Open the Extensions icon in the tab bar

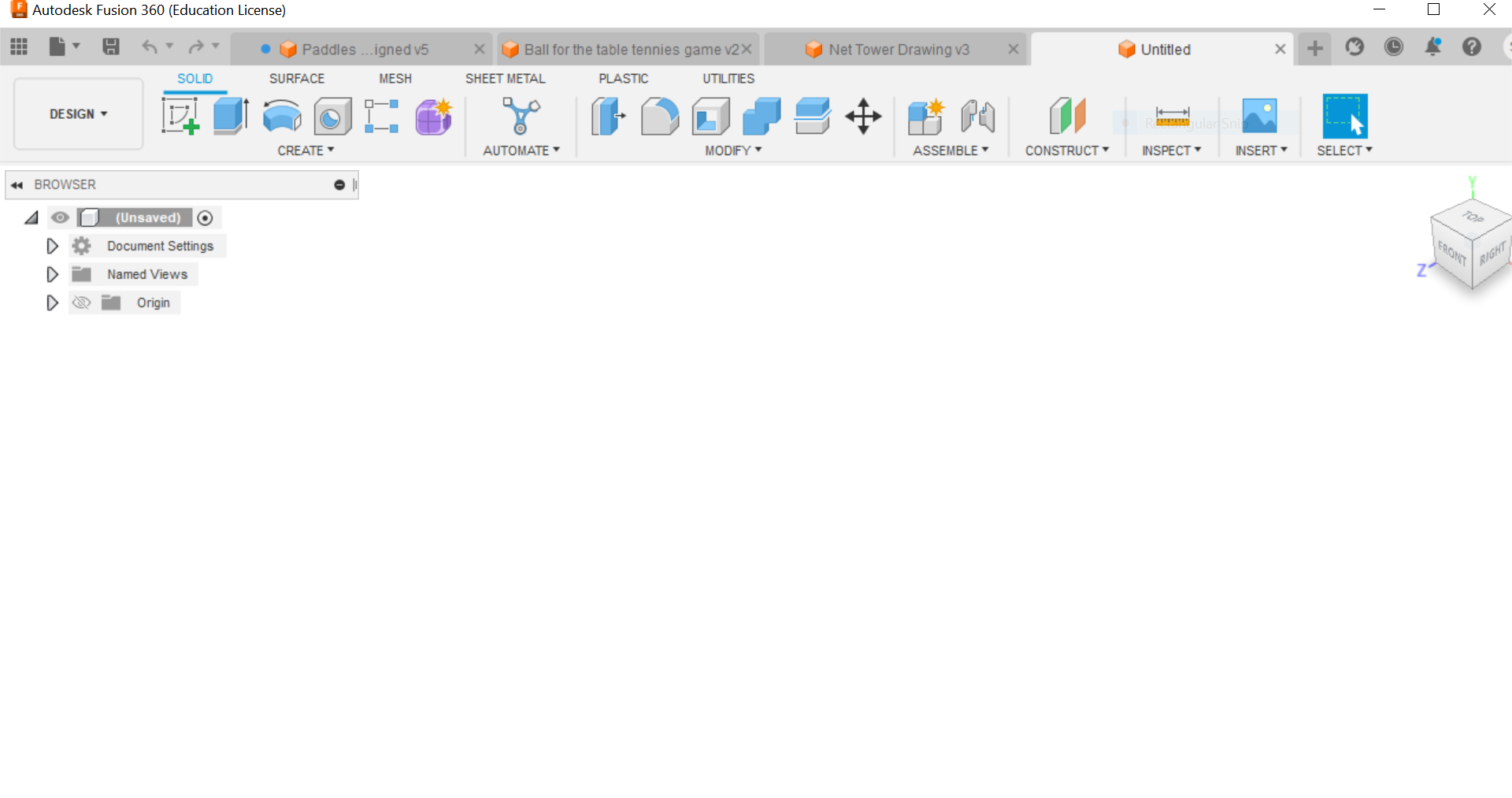(x=1354, y=47)
